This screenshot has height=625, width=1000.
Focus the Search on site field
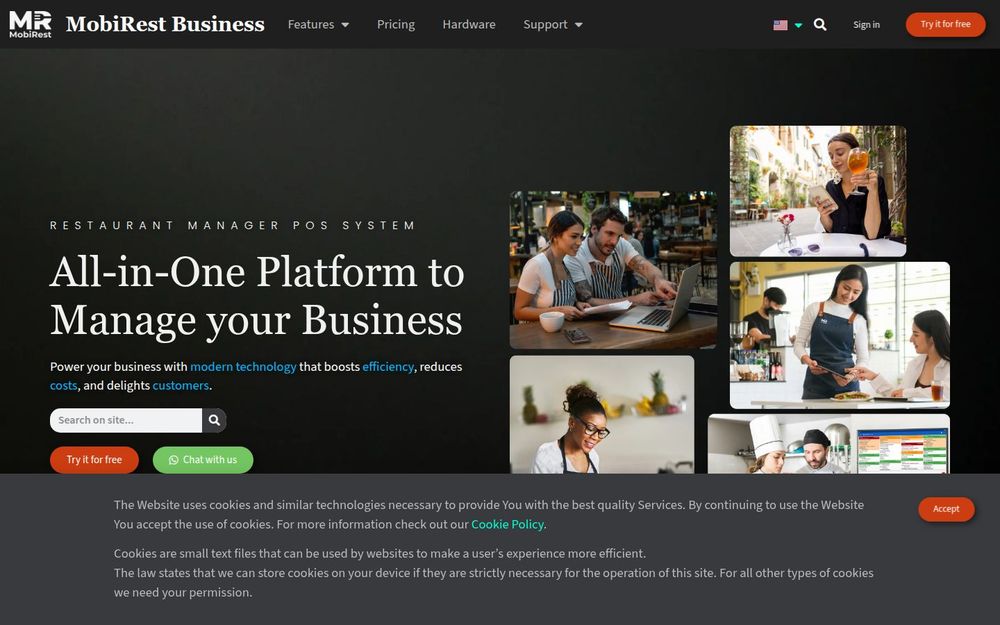(x=126, y=420)
